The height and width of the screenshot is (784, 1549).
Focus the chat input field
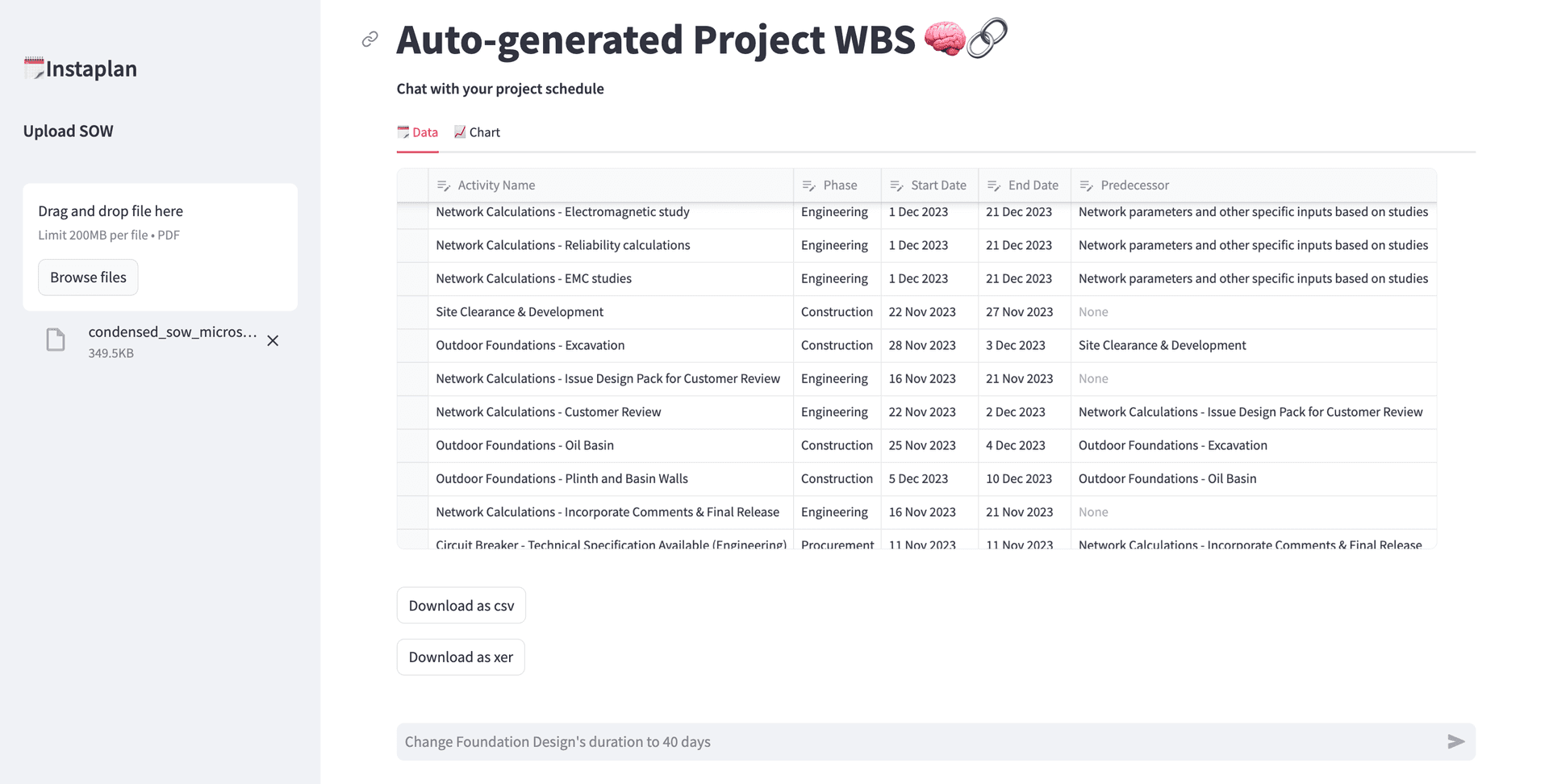point(920,742)
